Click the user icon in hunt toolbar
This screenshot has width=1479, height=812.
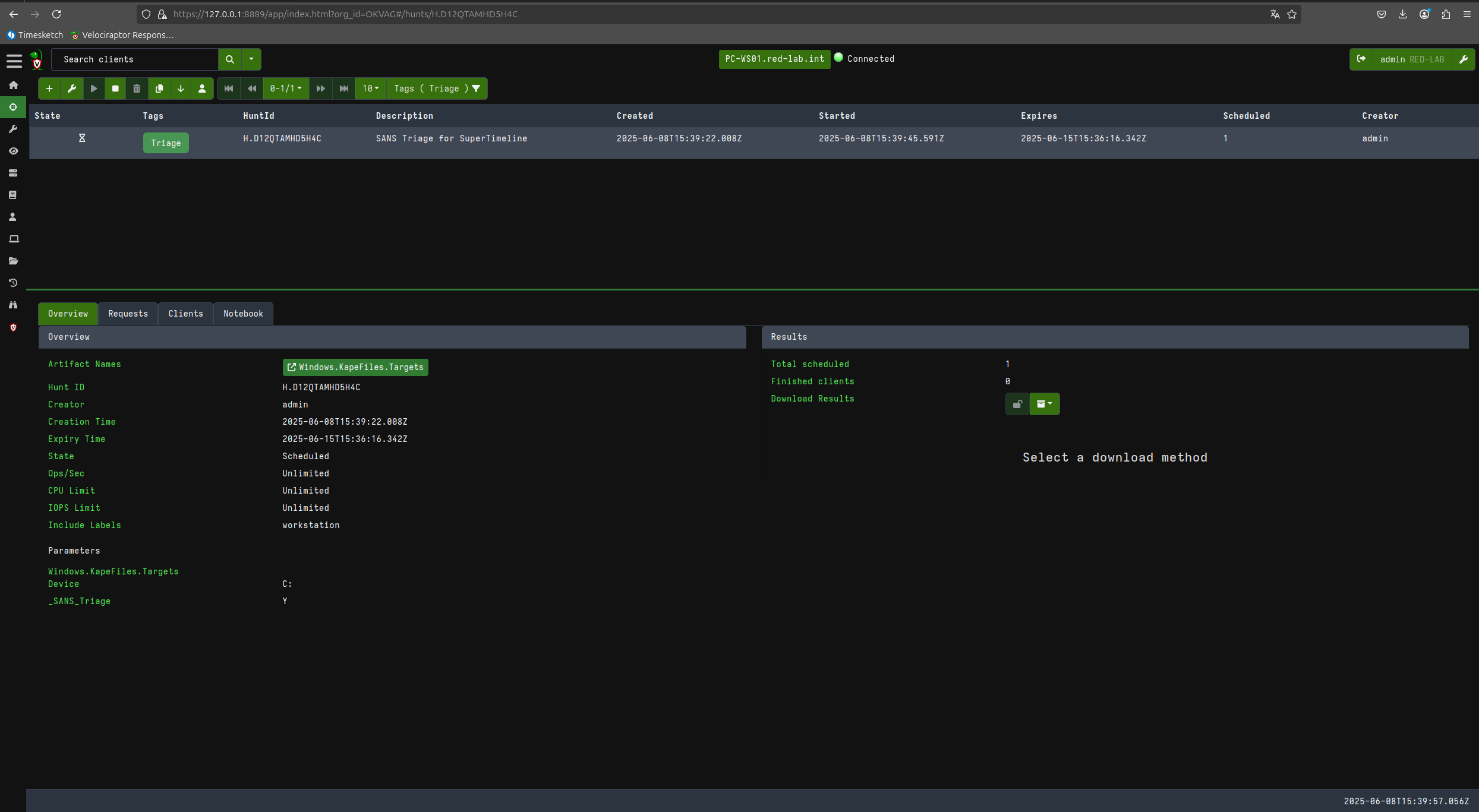202,89
